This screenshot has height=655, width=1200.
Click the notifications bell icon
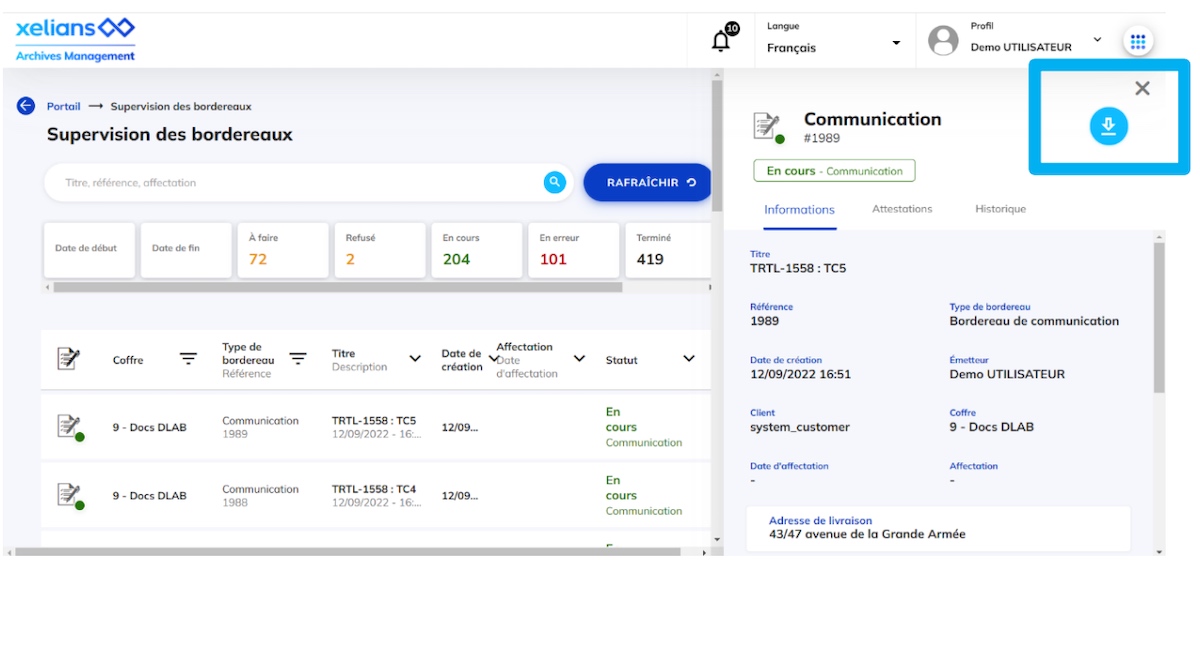pyautogui.click(x=721, y=40)
